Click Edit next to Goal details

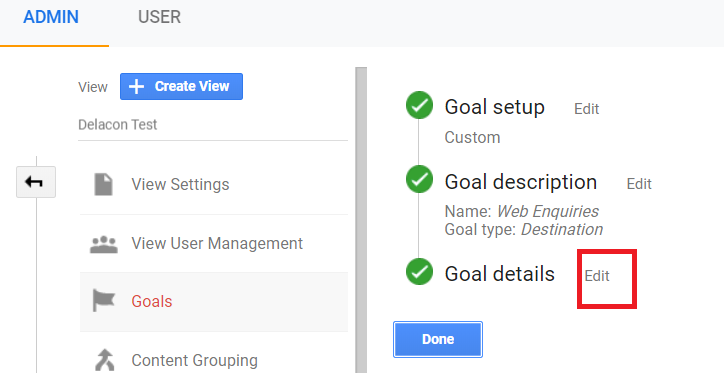597,276
